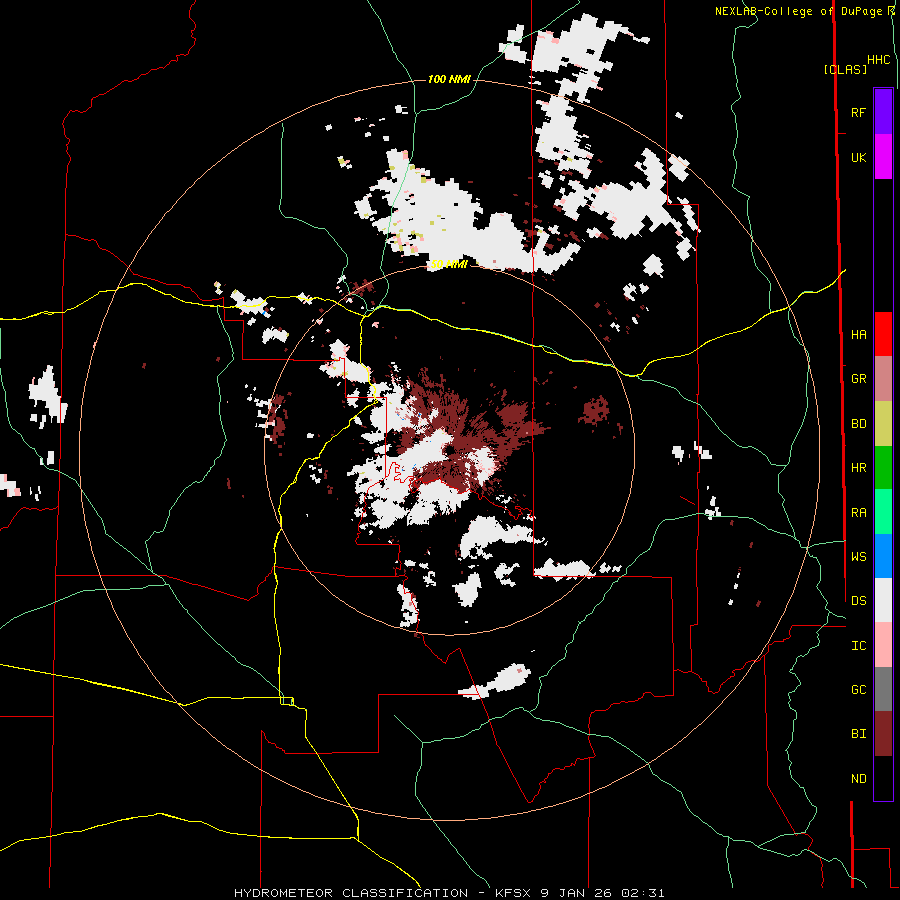Click the UK magenta legend swatch
The height and width of the screenshot is (900, 900).
pyautogui.click(x=883, y=157)
